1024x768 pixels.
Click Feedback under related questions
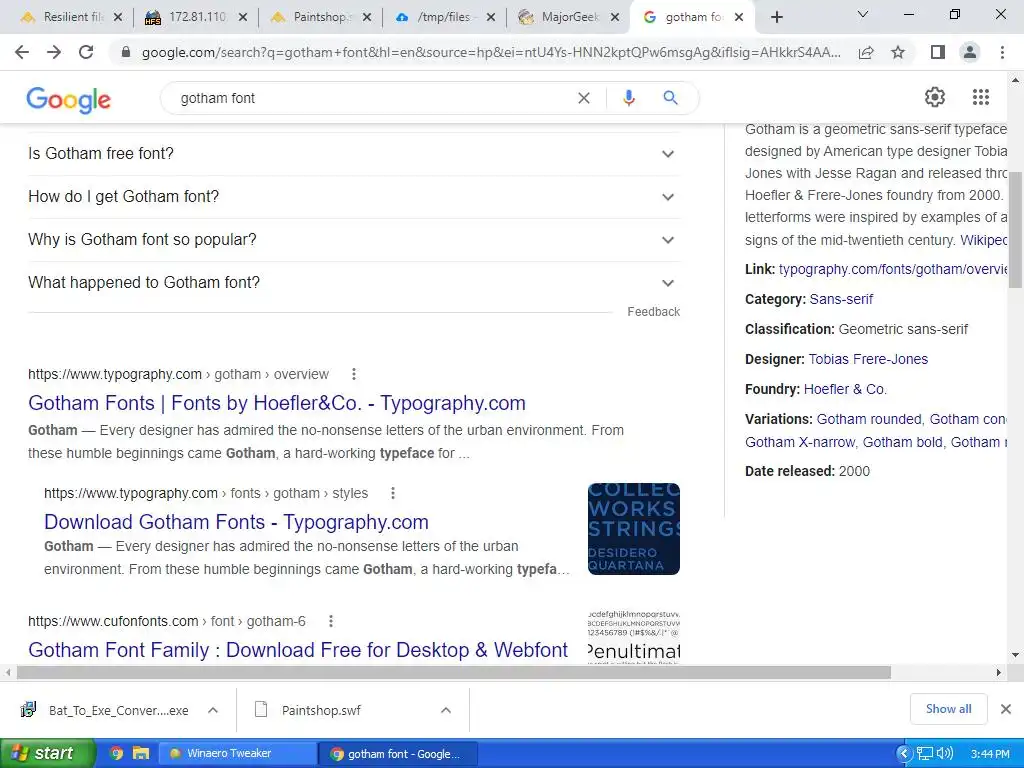click(x=654, y=312)
